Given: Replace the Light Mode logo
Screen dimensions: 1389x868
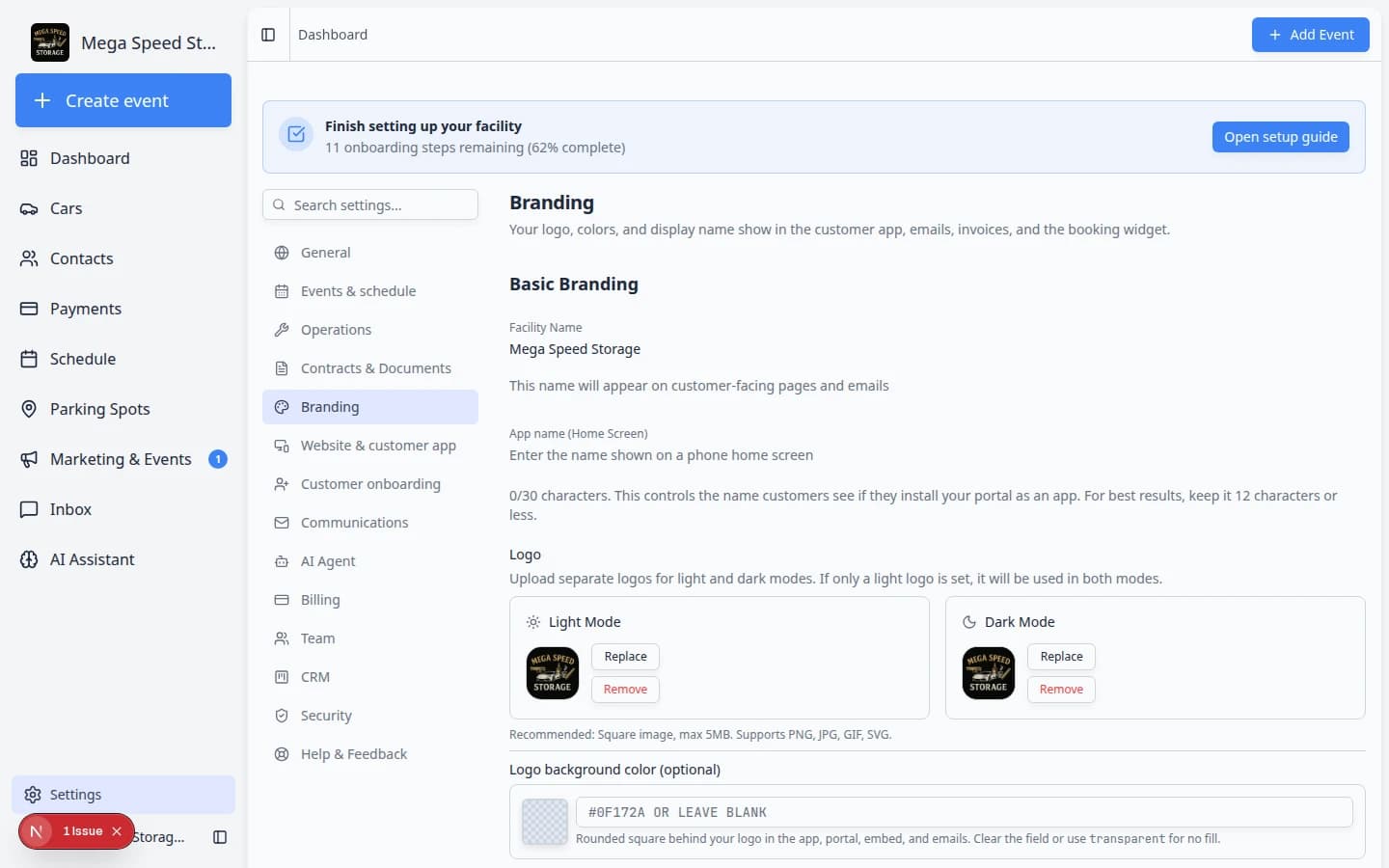Looking at the screenshot, I should (x=625, y=657).
